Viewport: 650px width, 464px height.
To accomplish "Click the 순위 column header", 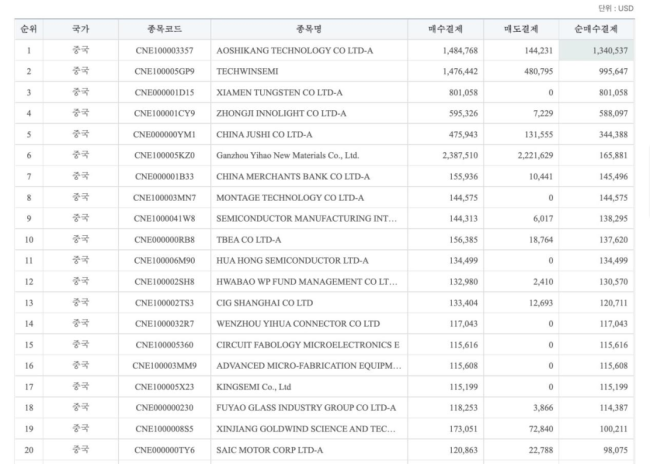I will [x=29, y=29].
